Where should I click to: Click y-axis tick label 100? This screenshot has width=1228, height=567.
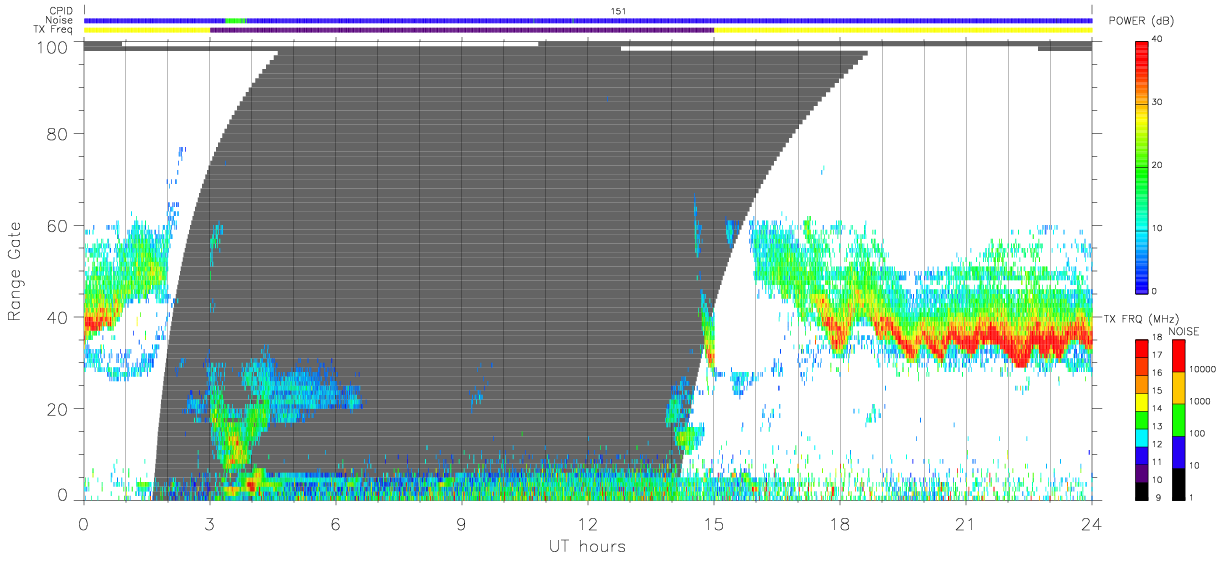(52, 46)
